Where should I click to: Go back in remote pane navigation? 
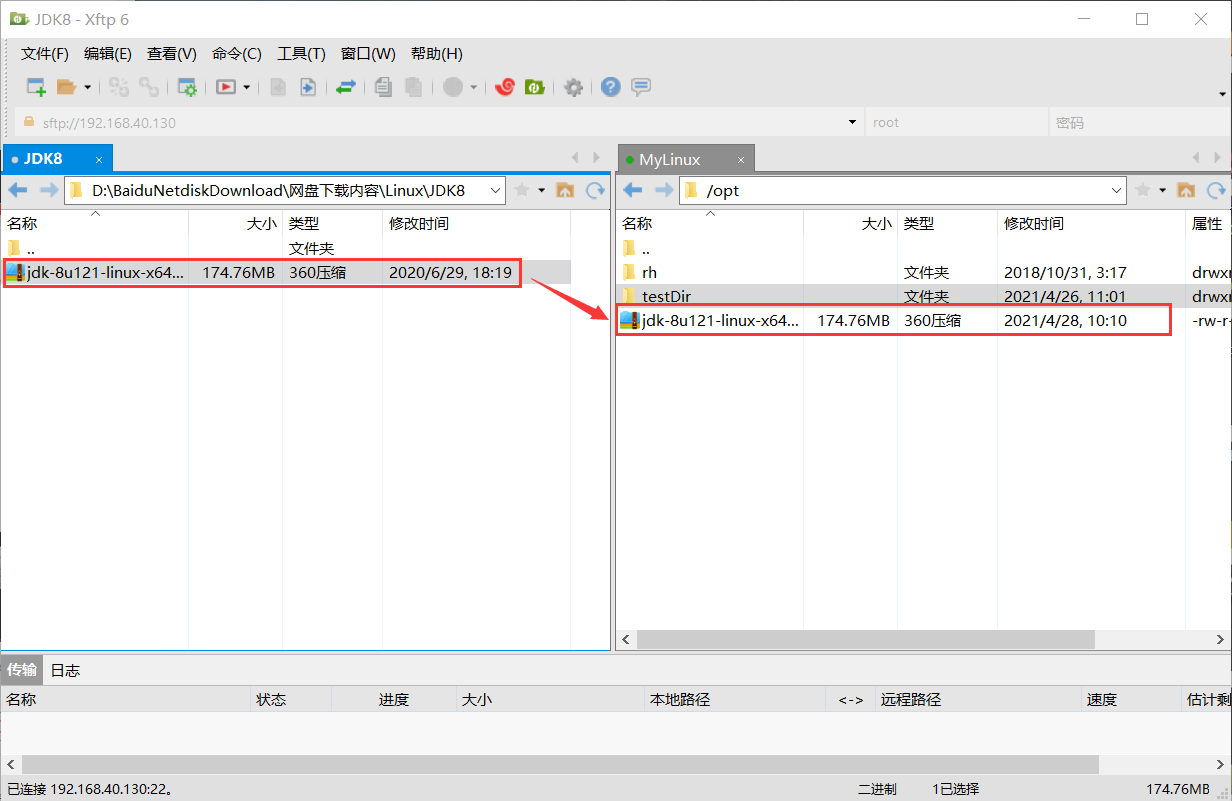[632, 190]
